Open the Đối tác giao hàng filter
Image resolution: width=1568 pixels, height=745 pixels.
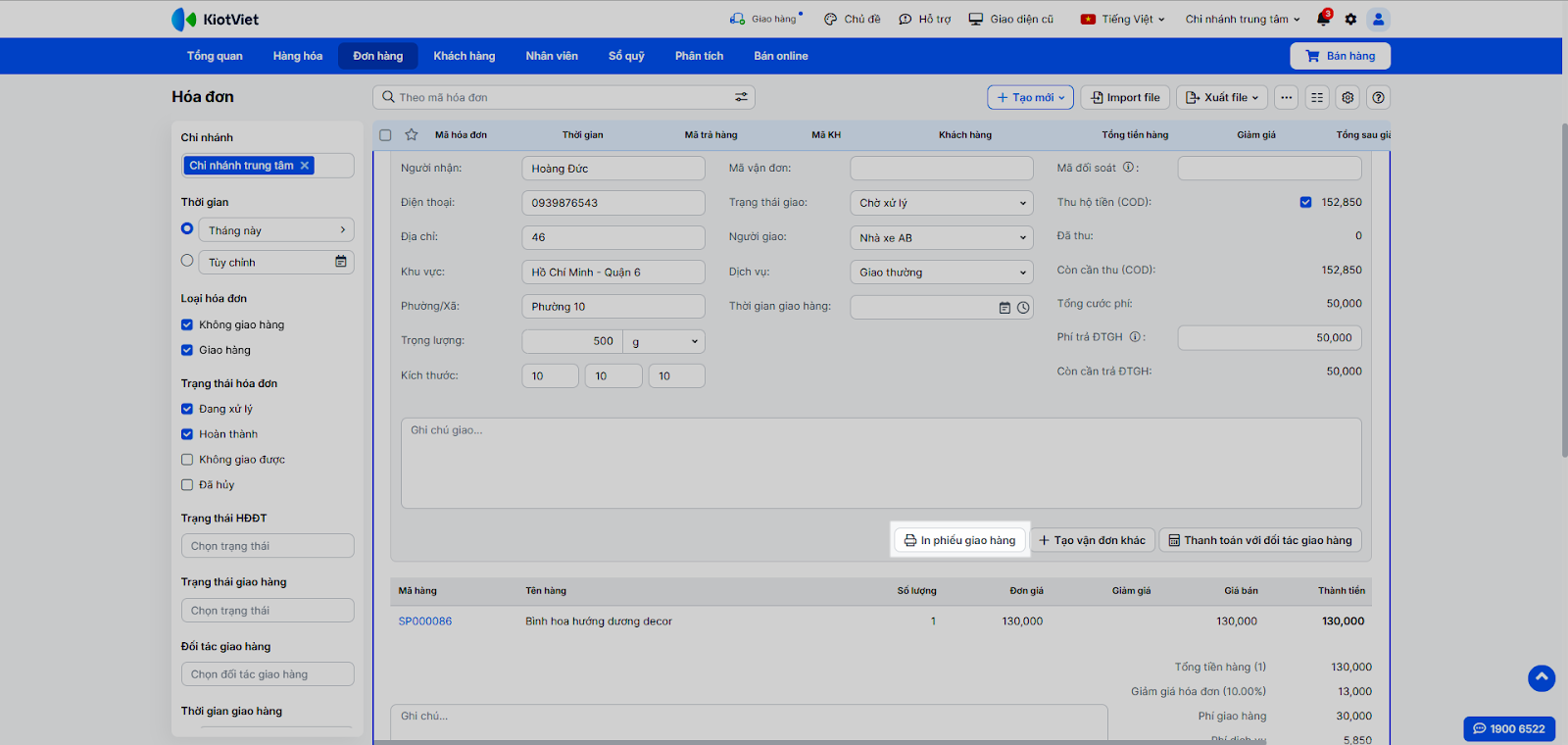(268, 674)
